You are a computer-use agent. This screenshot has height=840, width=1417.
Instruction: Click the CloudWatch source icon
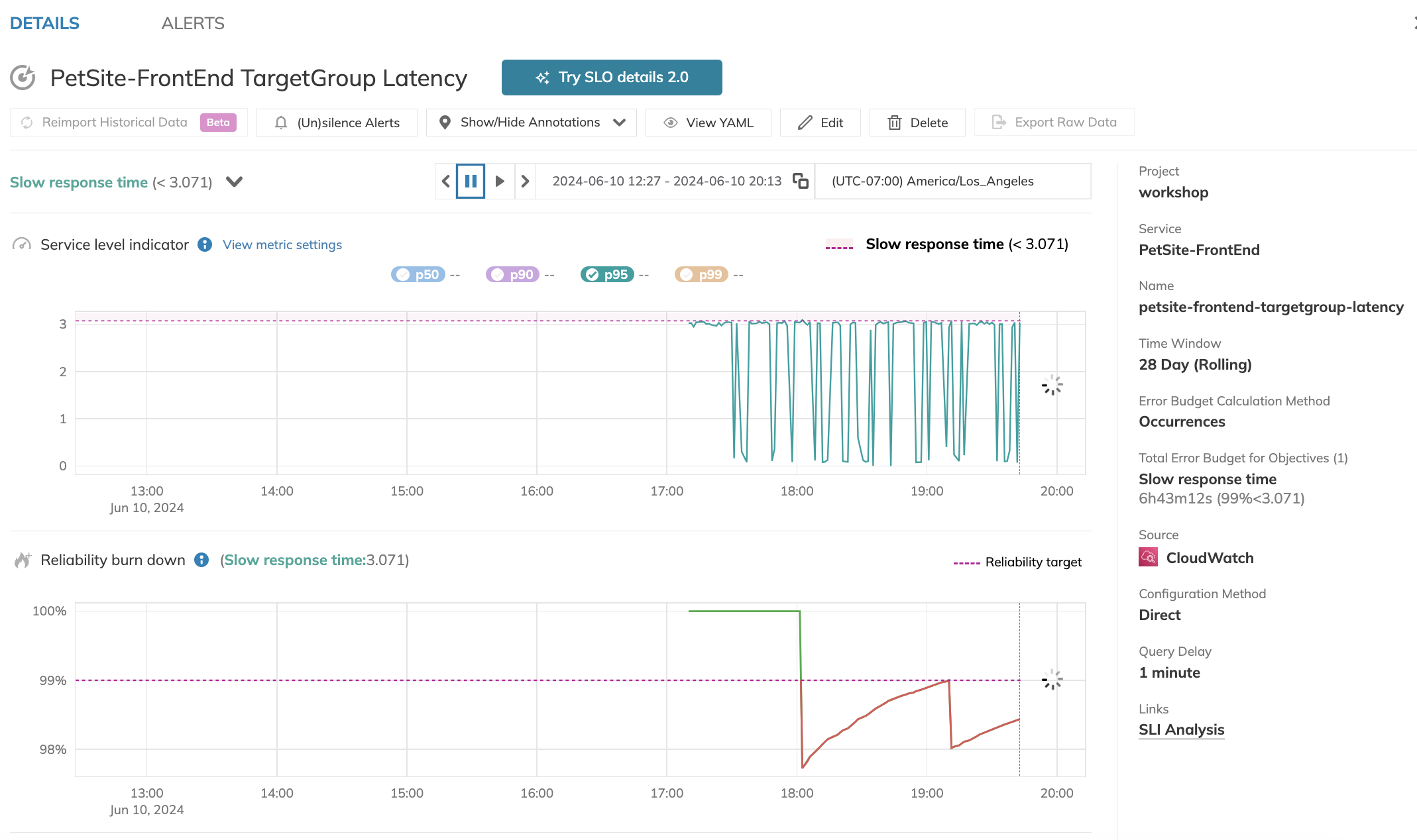click(1148, 557)
